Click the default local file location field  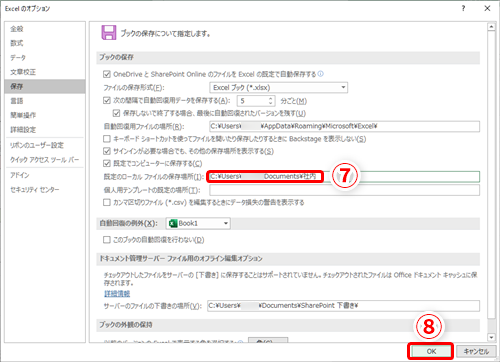(345, 176)
